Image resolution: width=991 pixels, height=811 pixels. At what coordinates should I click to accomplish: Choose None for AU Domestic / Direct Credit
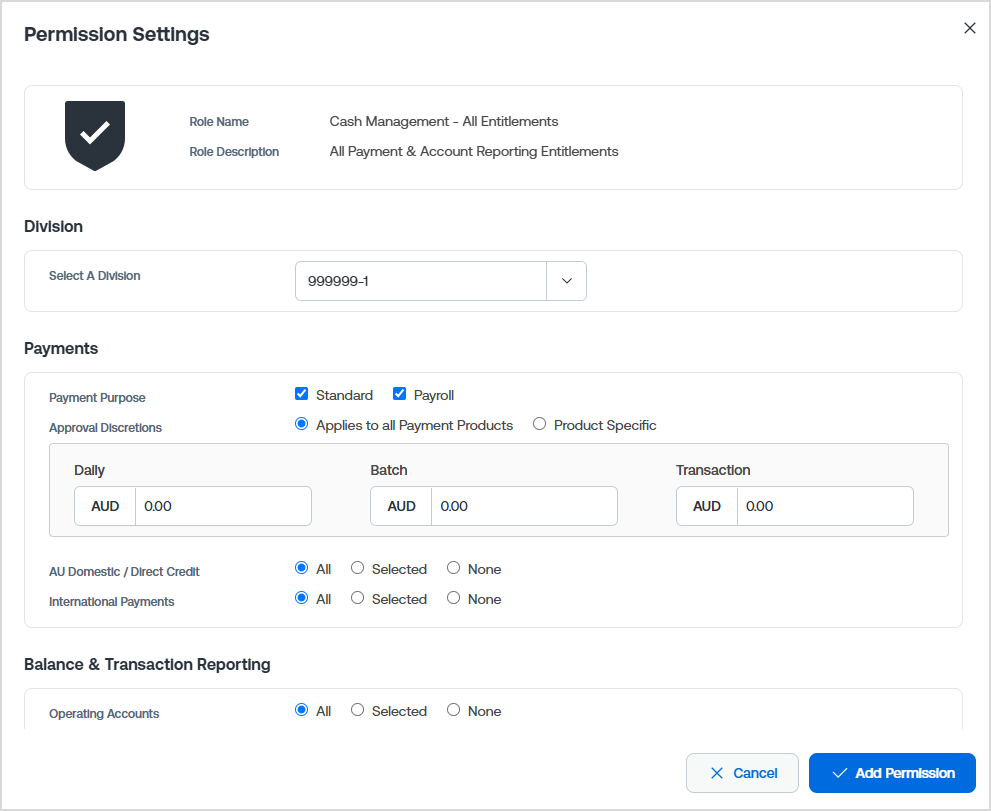[453, 568]
